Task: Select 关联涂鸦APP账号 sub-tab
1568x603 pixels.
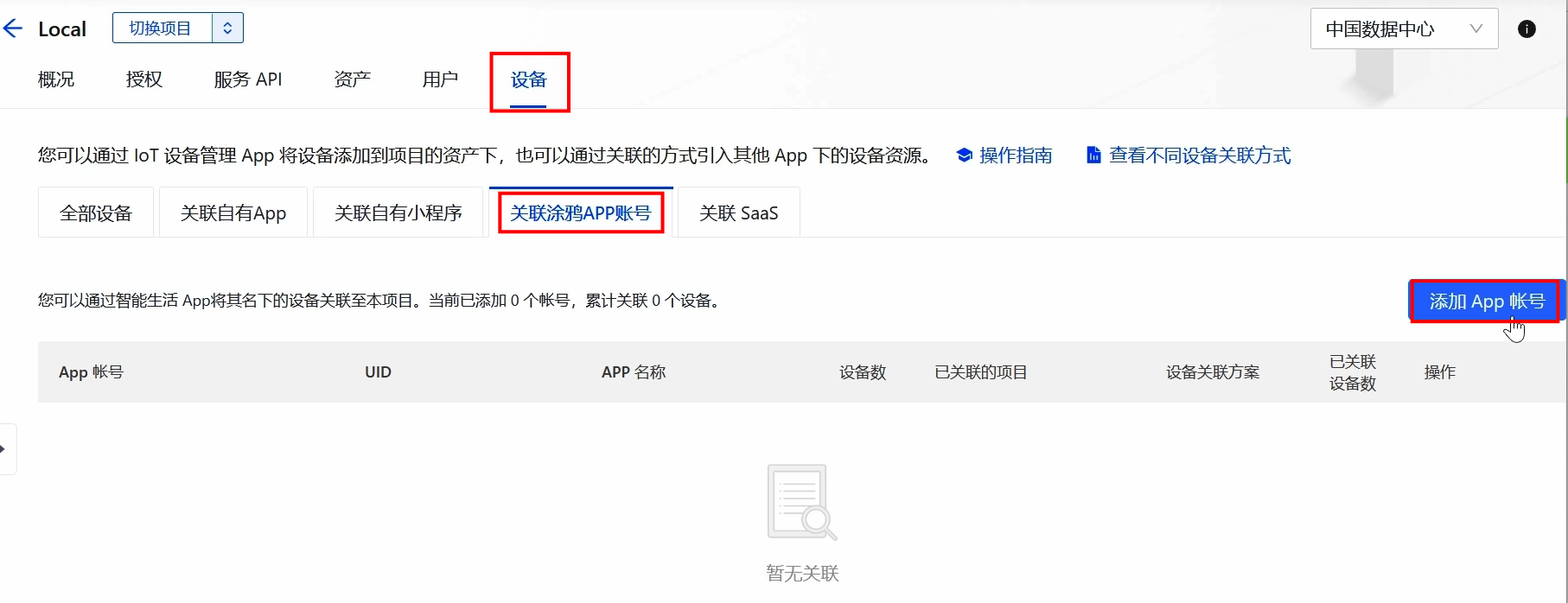Action: point(581,213)
